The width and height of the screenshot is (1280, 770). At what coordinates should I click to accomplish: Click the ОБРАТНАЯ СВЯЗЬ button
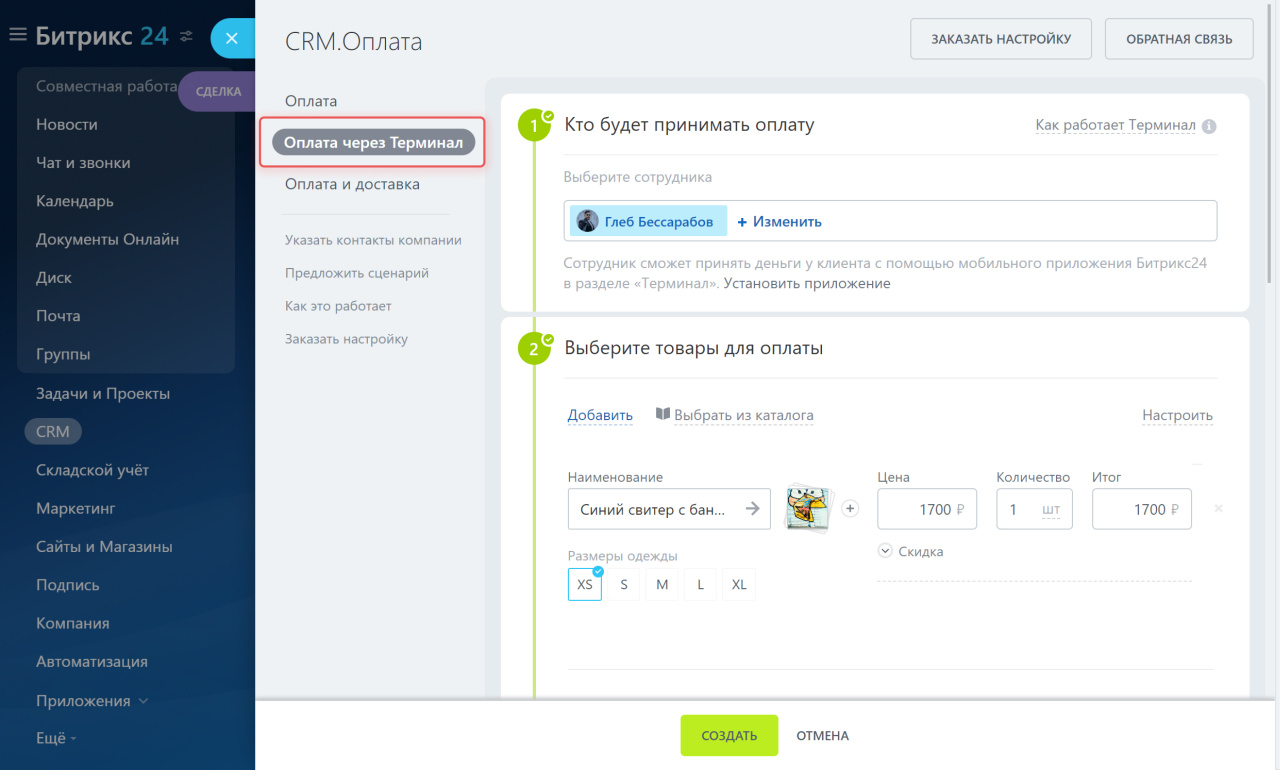[1179, 39]
